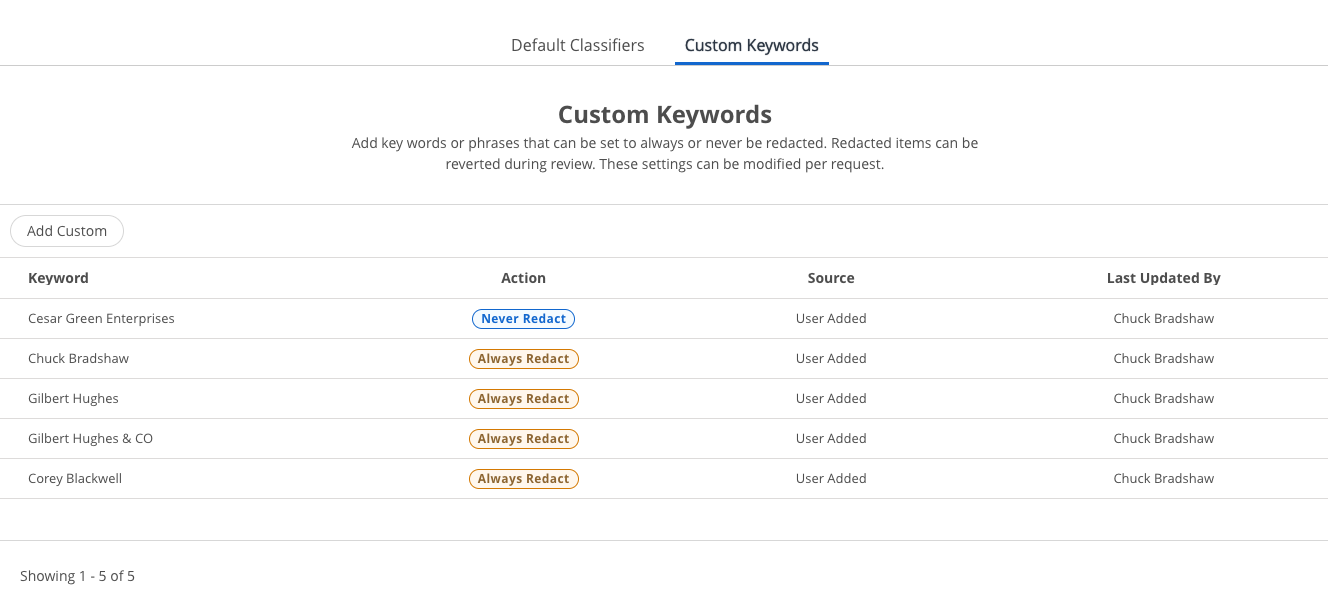
Task: Click the Showing 1 - 5 of 5 text
Action: [77, 576]
